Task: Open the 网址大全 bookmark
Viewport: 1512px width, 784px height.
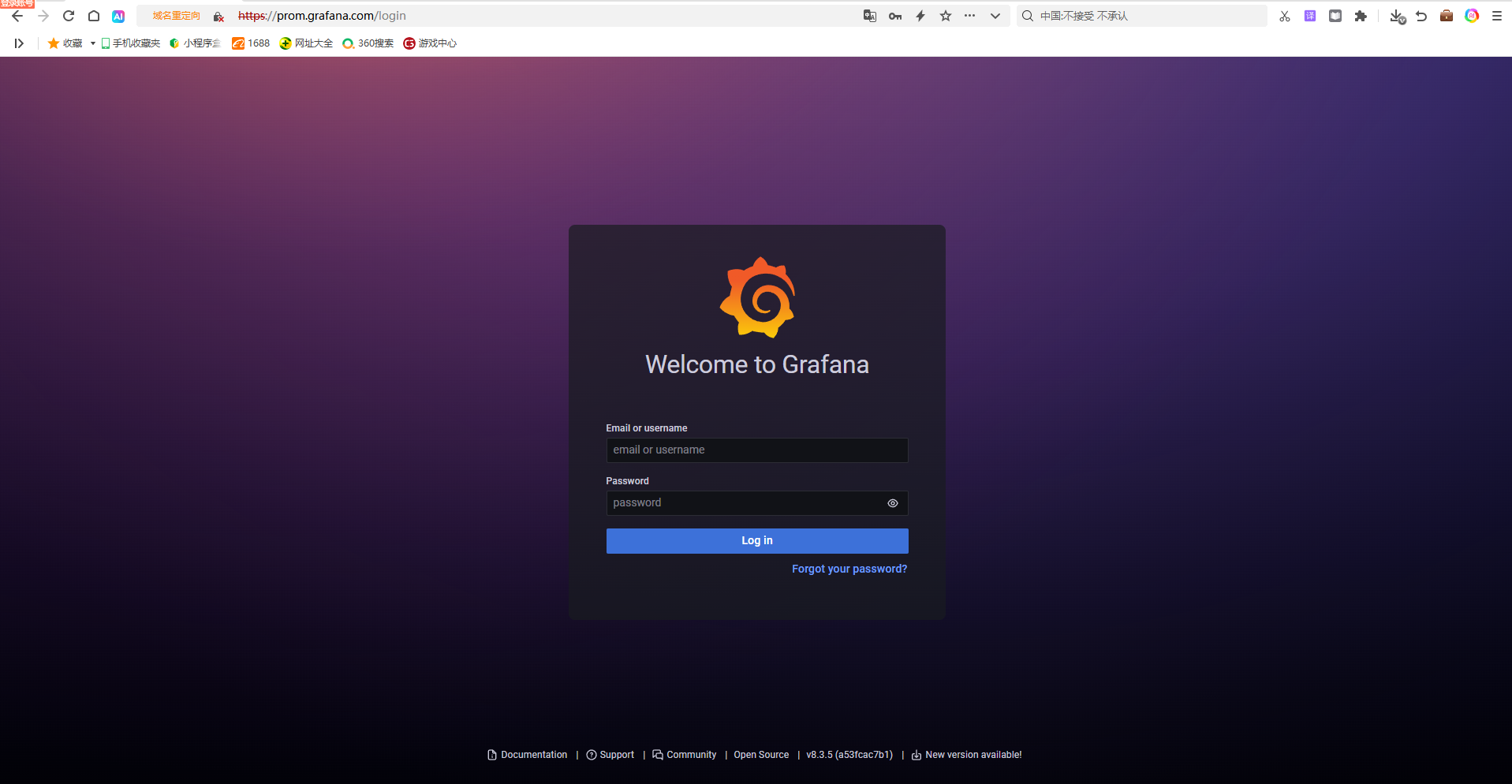Action: click(306, 43)
